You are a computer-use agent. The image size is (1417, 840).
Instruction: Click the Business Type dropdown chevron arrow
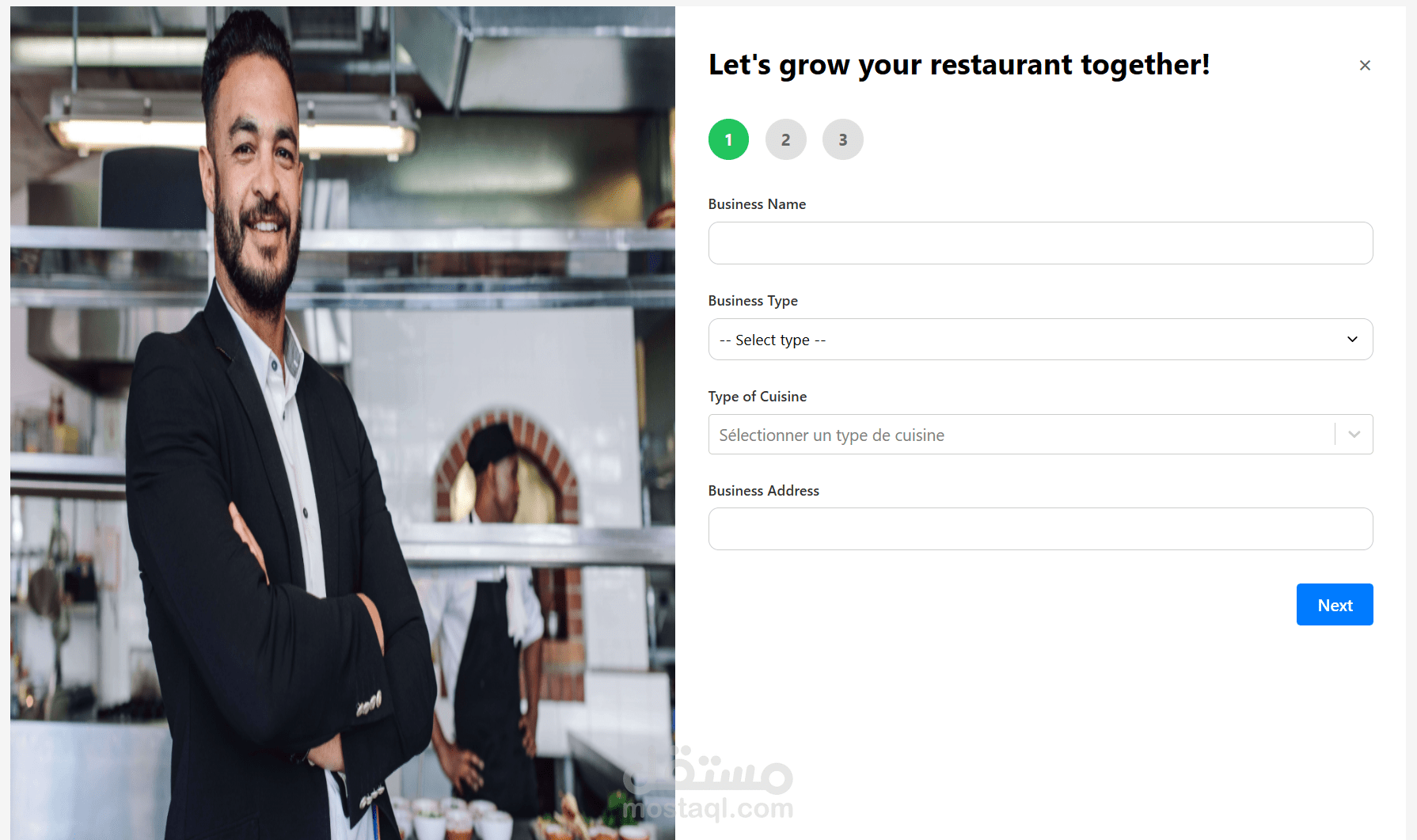point(1352,340)
